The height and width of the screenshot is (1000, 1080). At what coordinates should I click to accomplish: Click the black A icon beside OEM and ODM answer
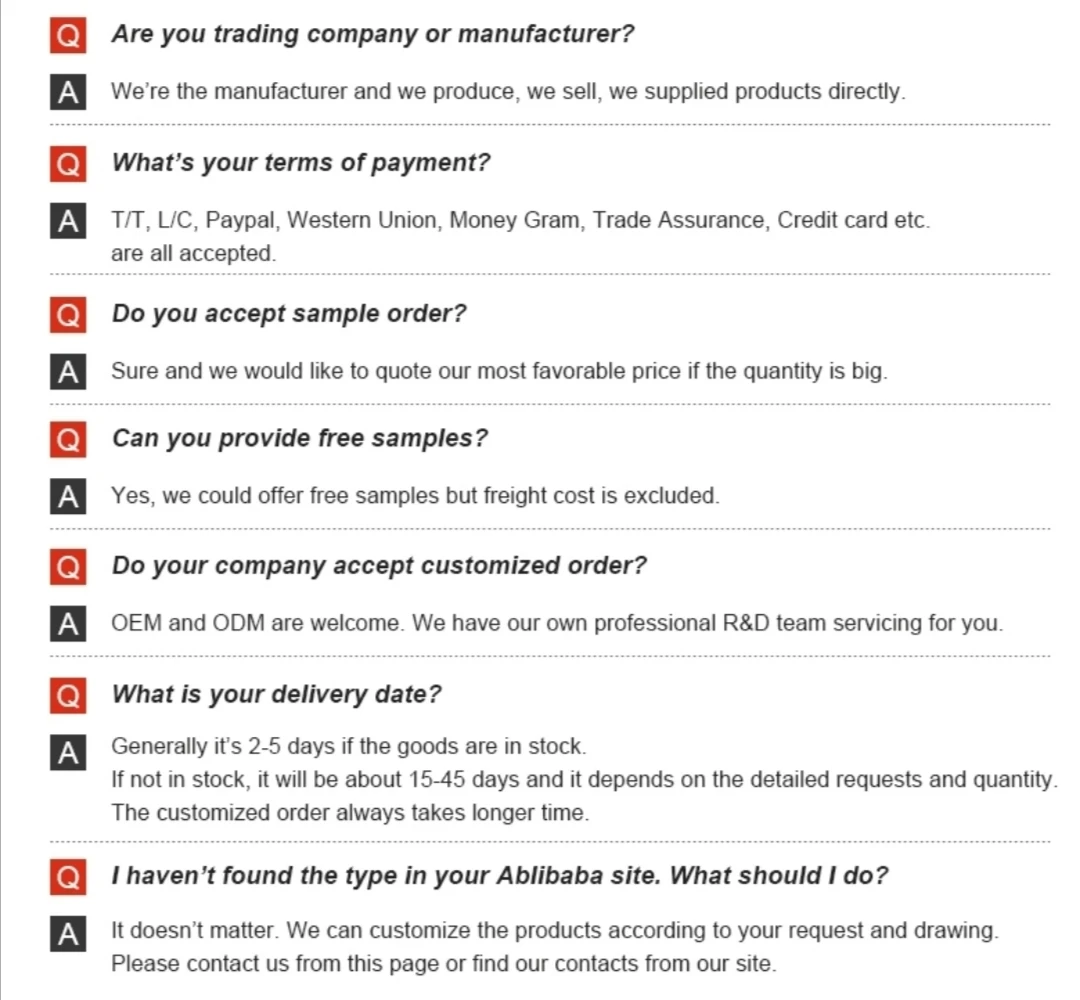tap(67, 624)
